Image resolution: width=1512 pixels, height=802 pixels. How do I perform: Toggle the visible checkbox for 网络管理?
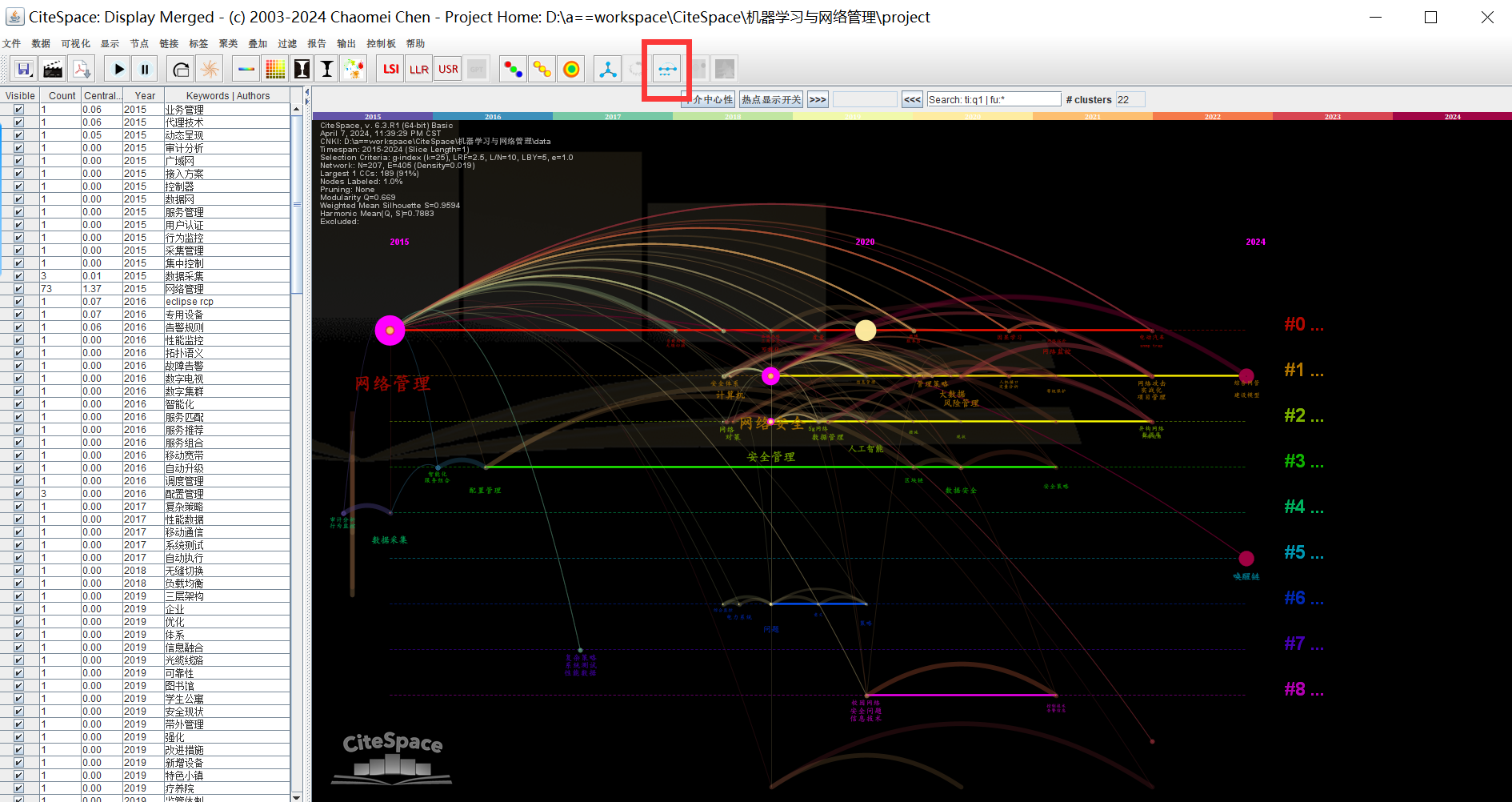click(x=18, y=289)
